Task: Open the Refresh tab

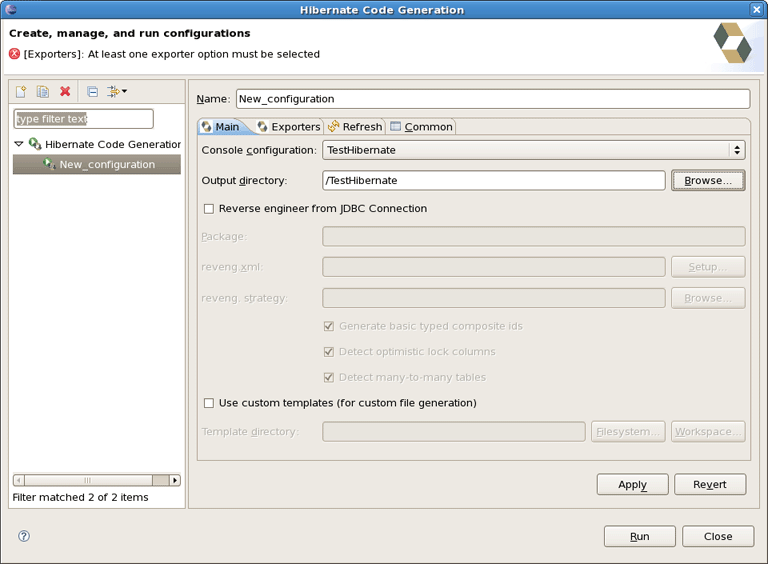Action: pos(355,127)
